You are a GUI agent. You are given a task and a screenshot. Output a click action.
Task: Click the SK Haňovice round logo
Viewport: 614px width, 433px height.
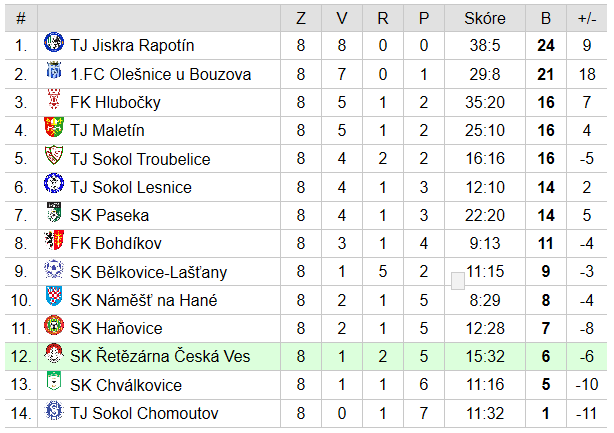(x=54, y=325)
